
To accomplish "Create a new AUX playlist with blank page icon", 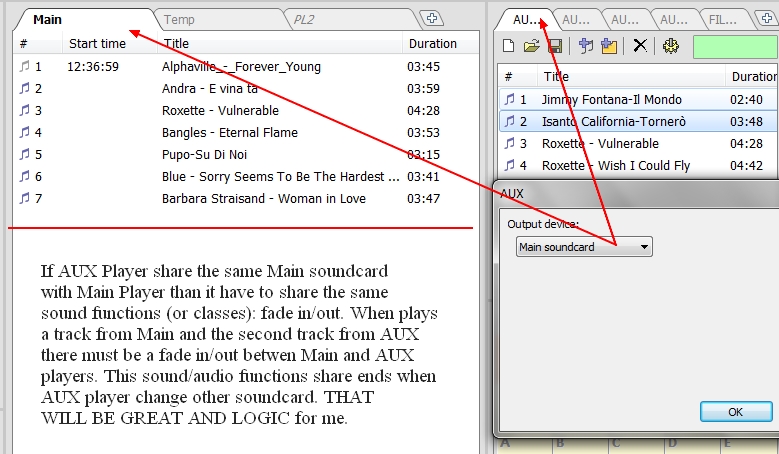I will [508, 46].
